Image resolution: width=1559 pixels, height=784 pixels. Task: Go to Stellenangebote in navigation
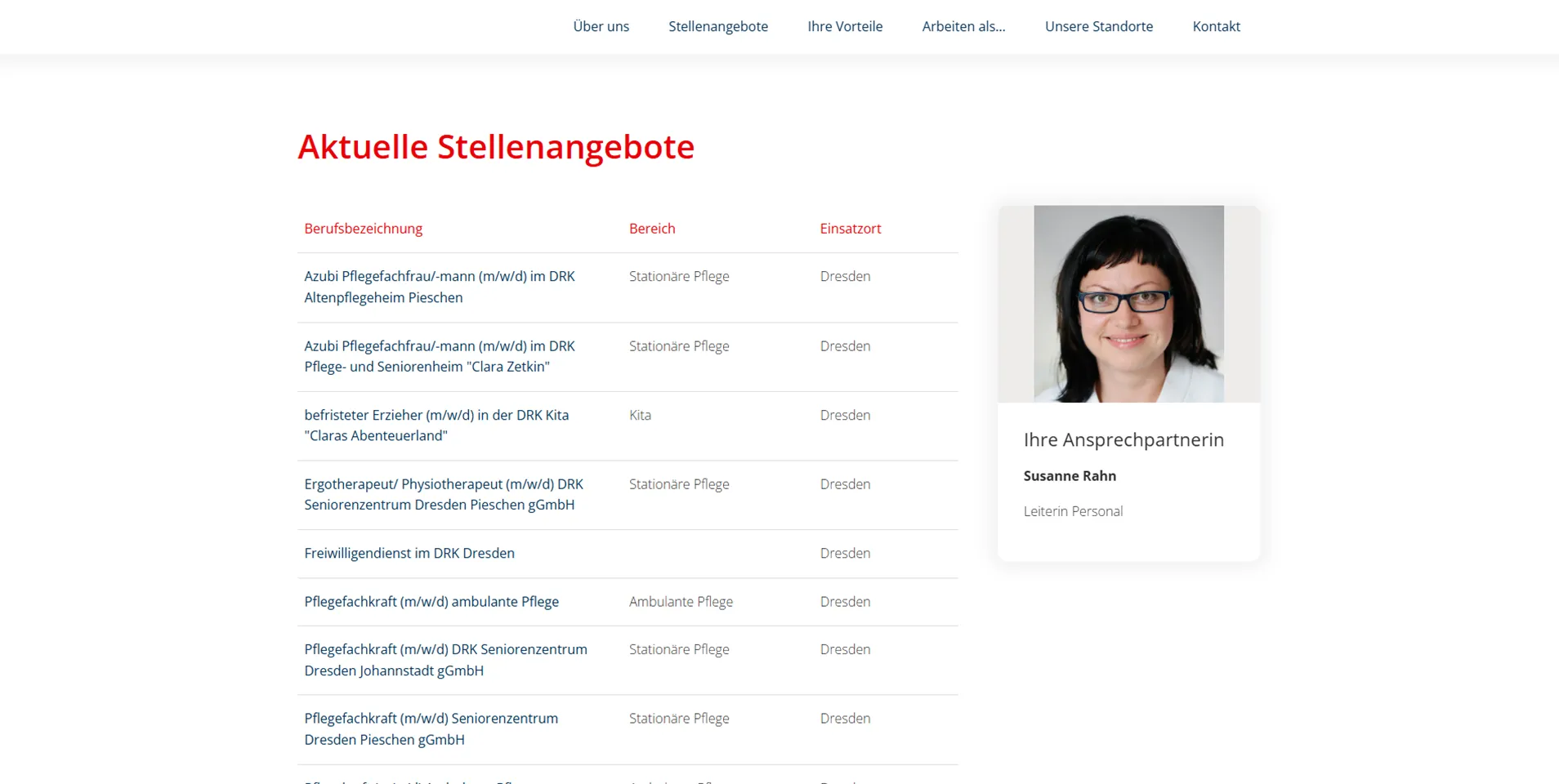(717, 26)
